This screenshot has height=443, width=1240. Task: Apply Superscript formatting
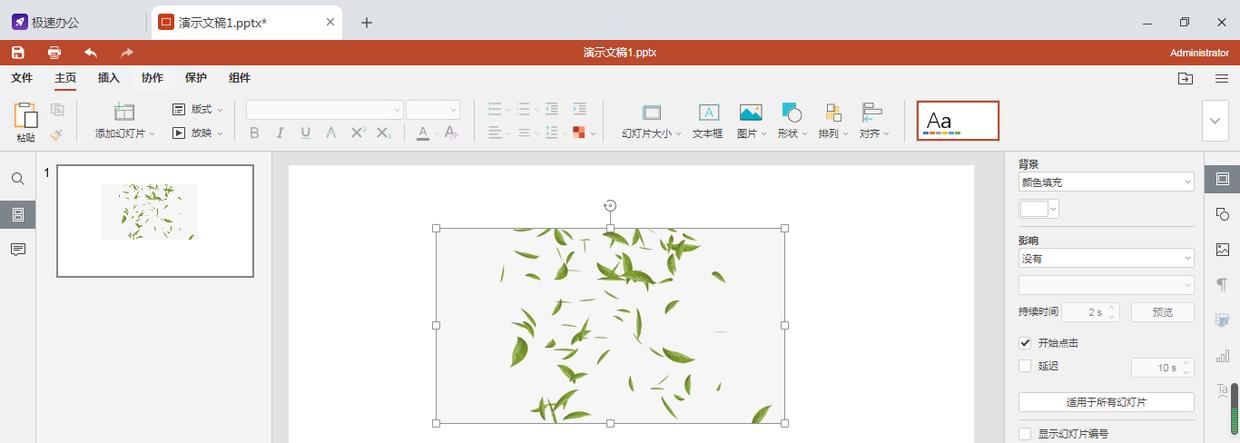coord(358,133)
